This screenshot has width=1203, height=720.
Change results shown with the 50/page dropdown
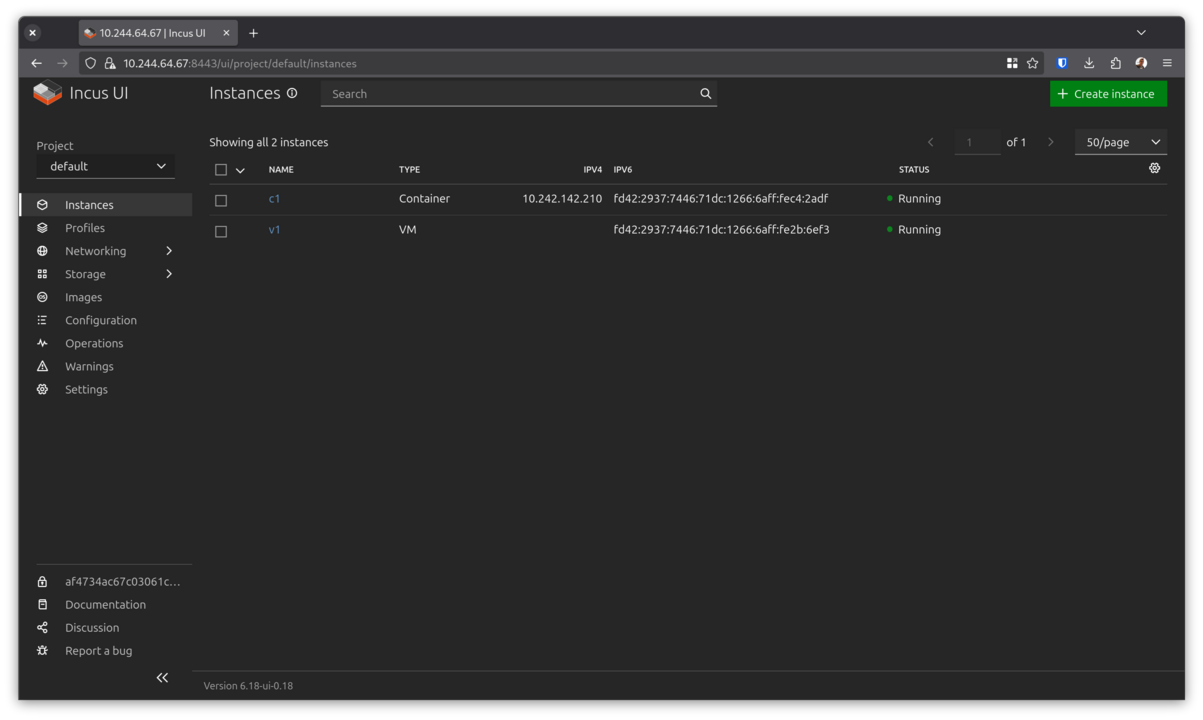coord(1120,142)
